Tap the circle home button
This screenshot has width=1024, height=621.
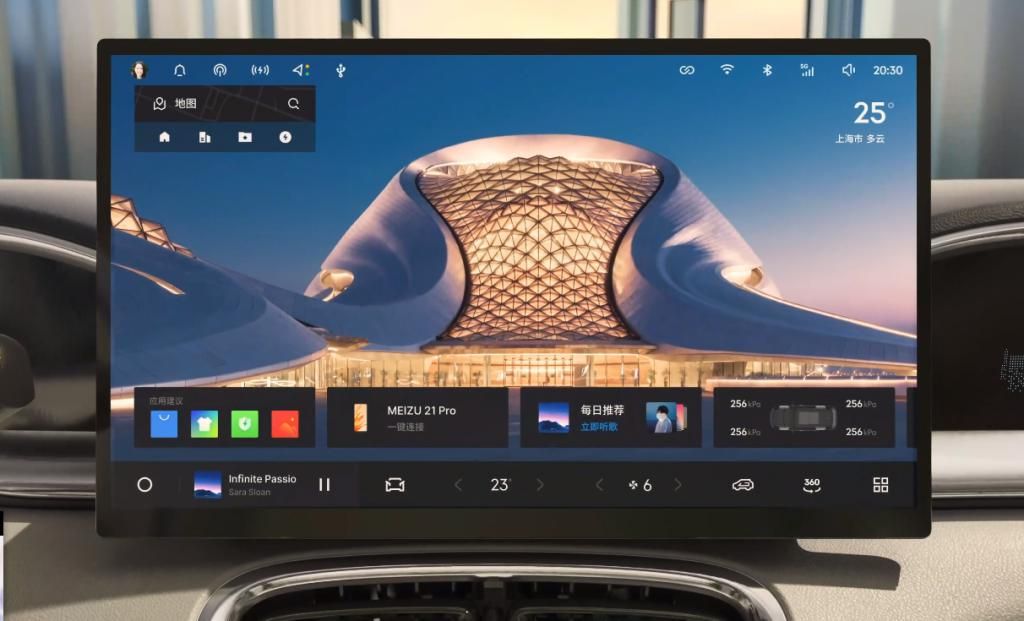[145, 485]
